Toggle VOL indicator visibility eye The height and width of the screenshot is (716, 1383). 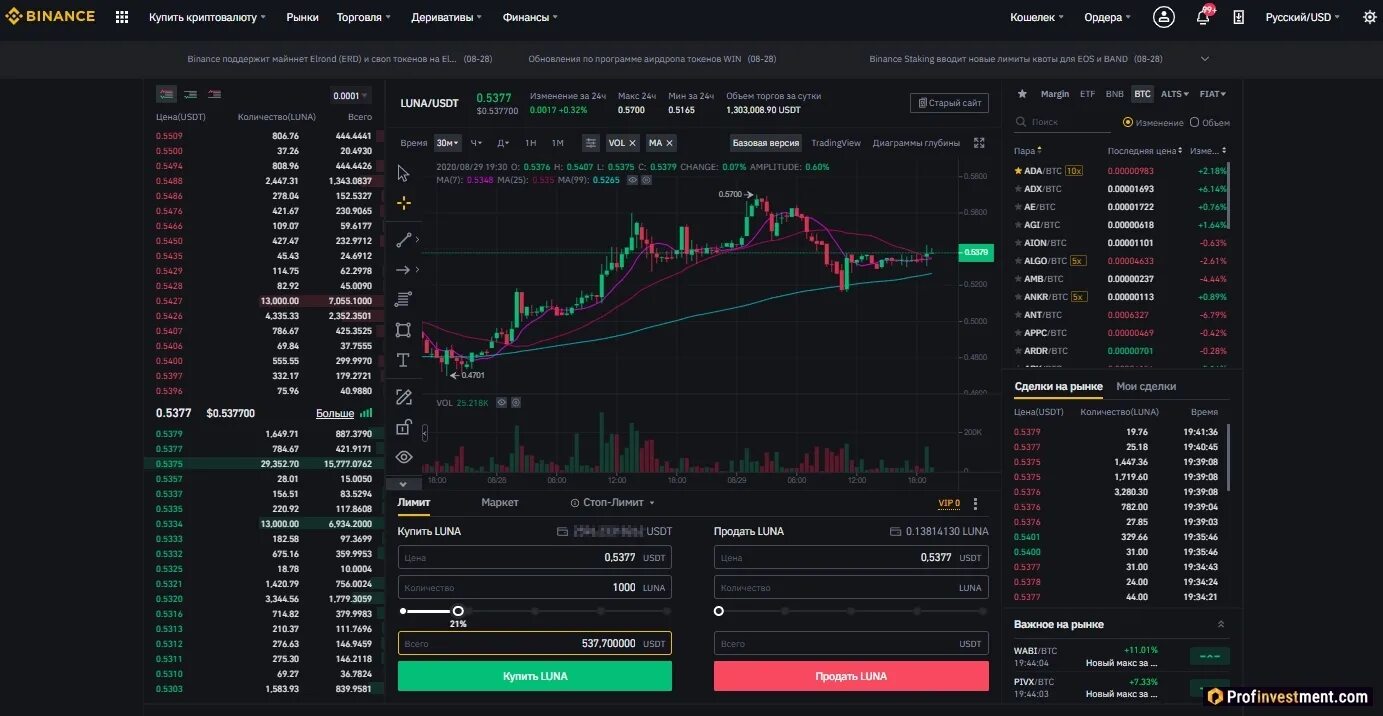click(x=502, y=403)
